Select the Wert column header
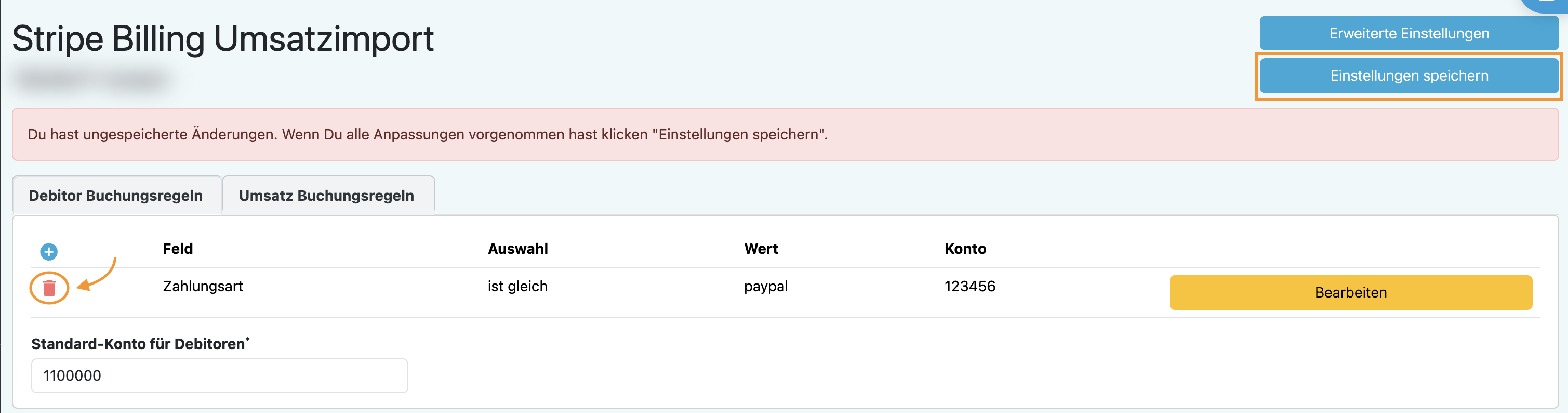This screenshot has height=413, width=1568. click(761, 249)
